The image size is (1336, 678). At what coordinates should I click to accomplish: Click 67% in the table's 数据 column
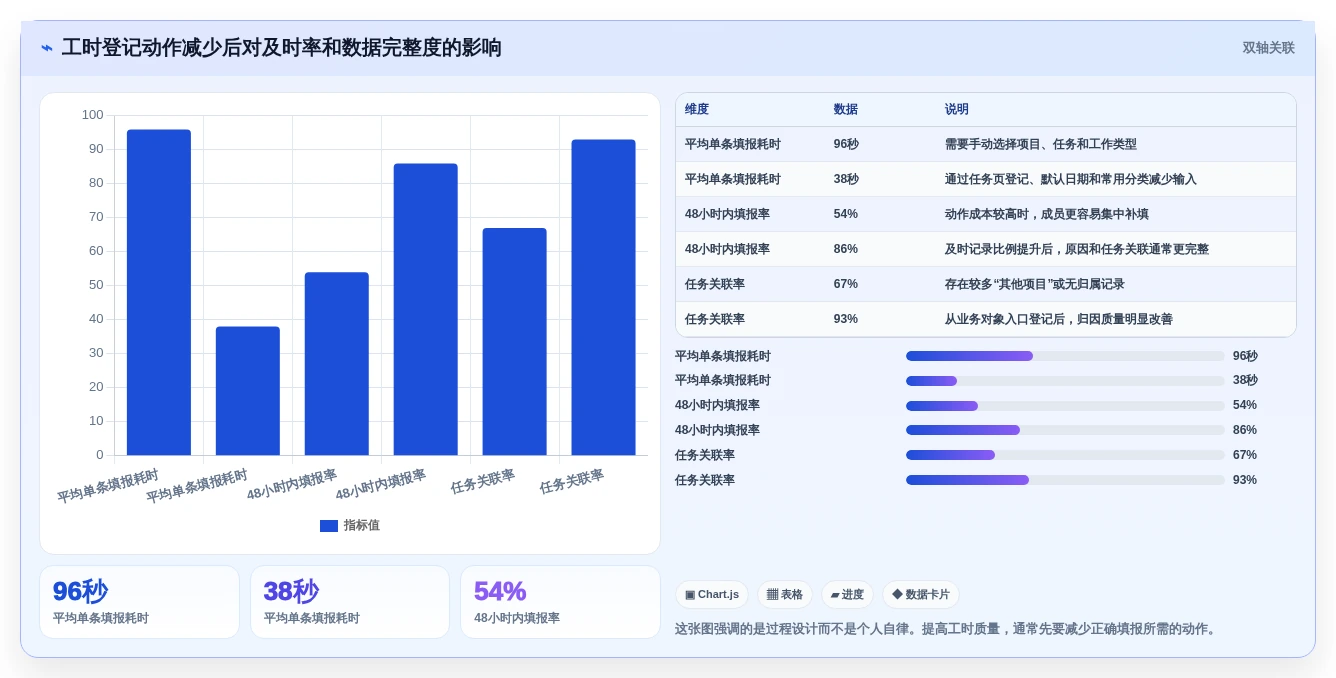846,284
